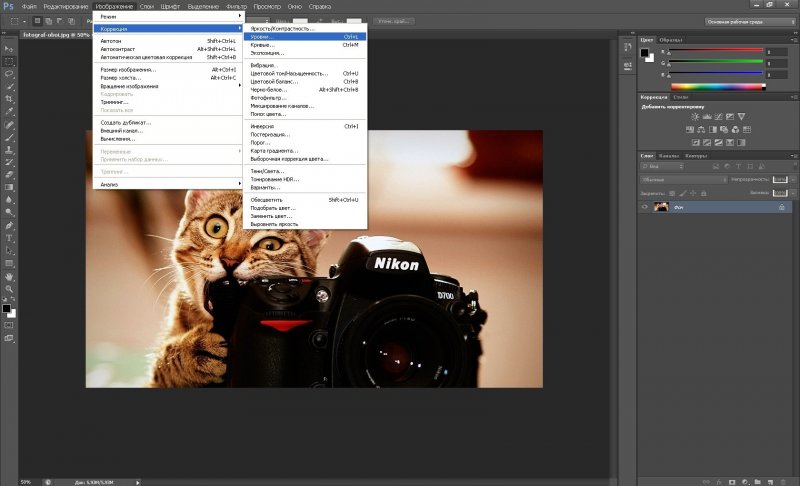Add a Color Balance adjustment (scales icon)
The height and width of the screenshot is (486, 800).
pos(701,130)
